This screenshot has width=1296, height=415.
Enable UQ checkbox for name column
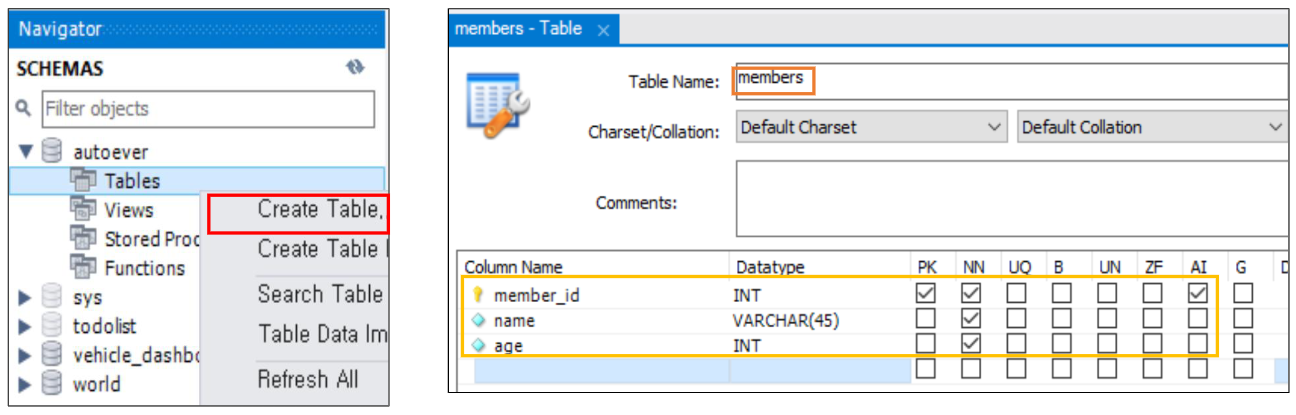point(1016,319)
